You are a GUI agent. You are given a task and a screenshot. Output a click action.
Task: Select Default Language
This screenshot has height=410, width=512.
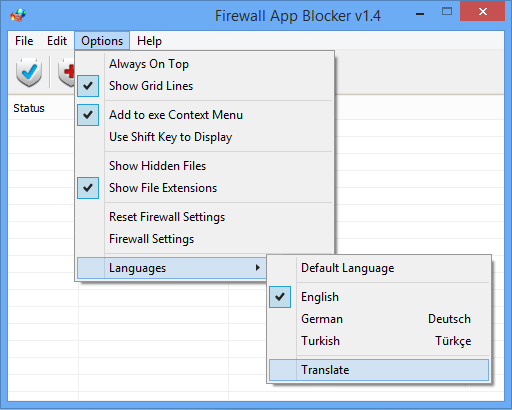(379, 268)
